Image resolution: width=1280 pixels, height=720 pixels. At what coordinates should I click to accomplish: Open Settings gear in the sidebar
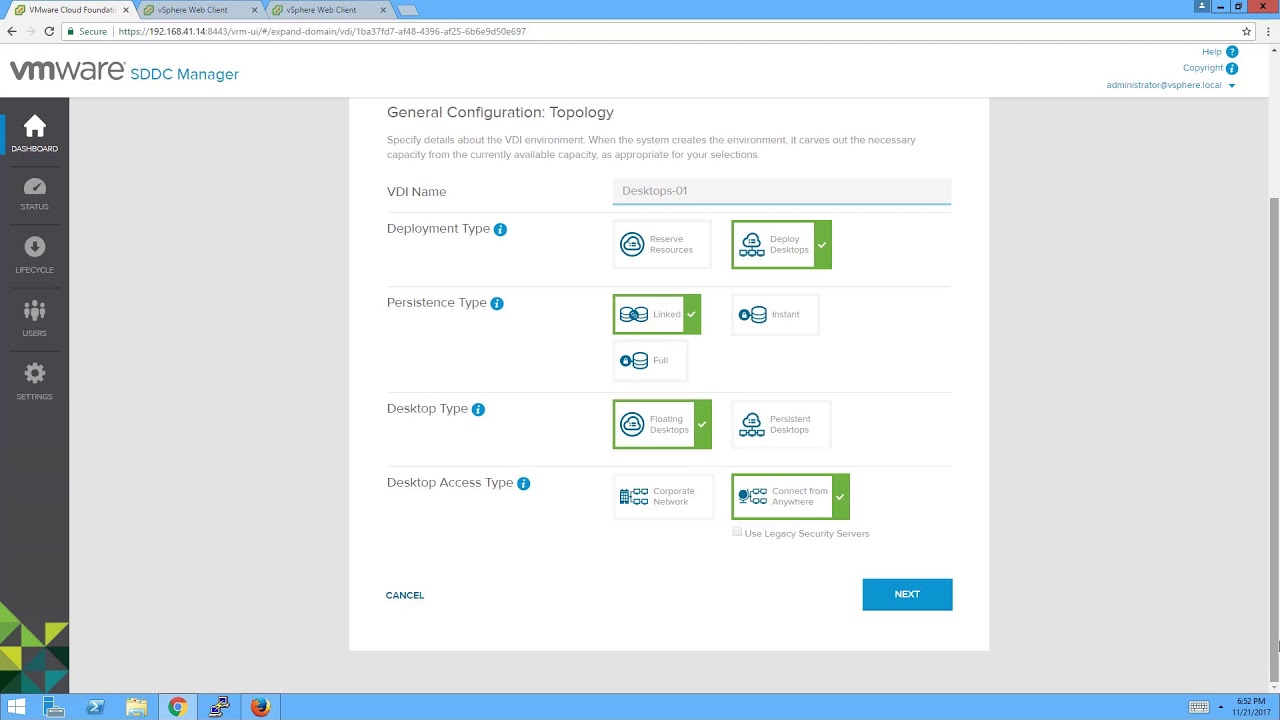(34, 381)
